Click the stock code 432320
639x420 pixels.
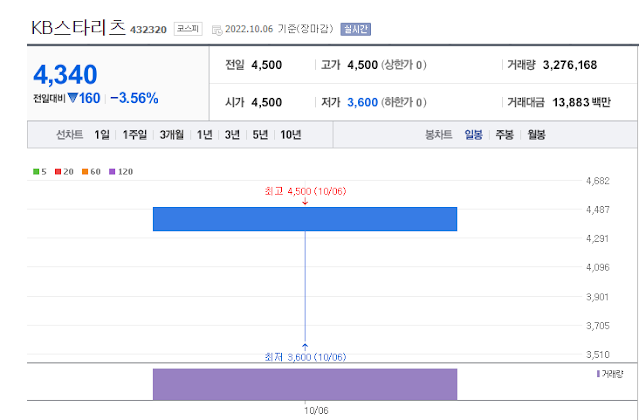coord(148,30)
